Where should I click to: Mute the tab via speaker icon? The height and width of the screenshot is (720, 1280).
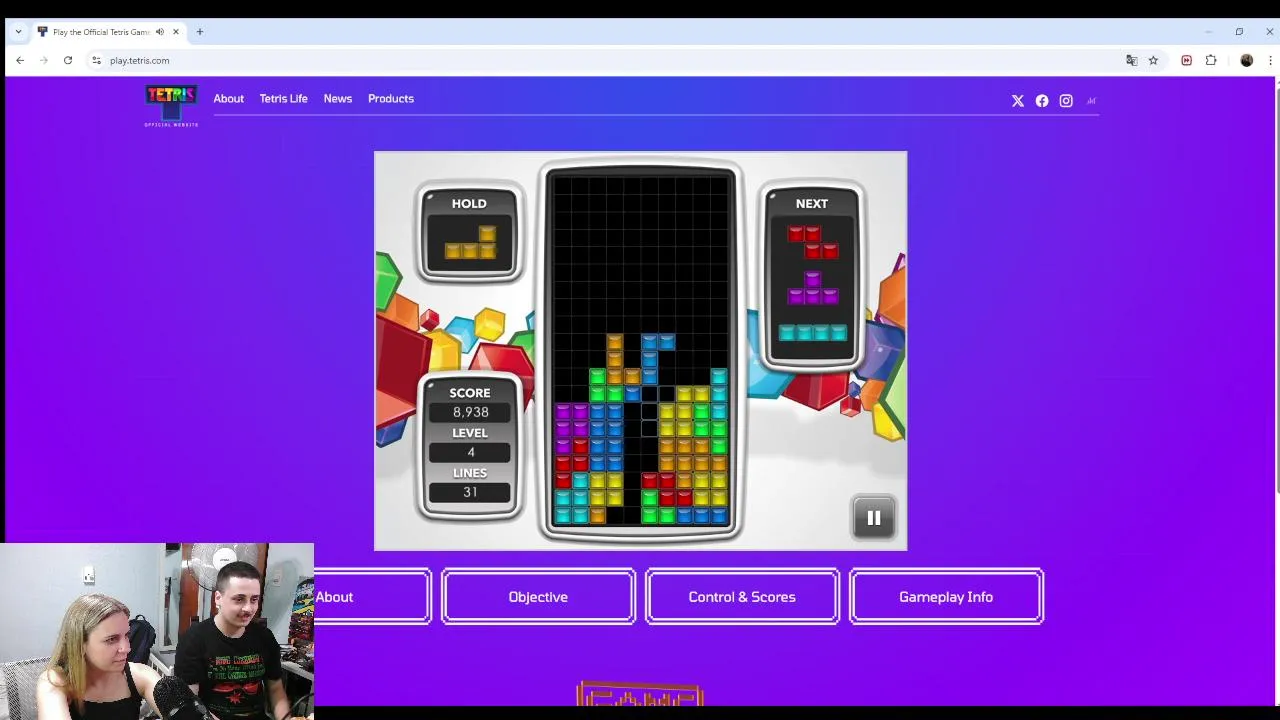pyautogui.click(x=160, y=32)
